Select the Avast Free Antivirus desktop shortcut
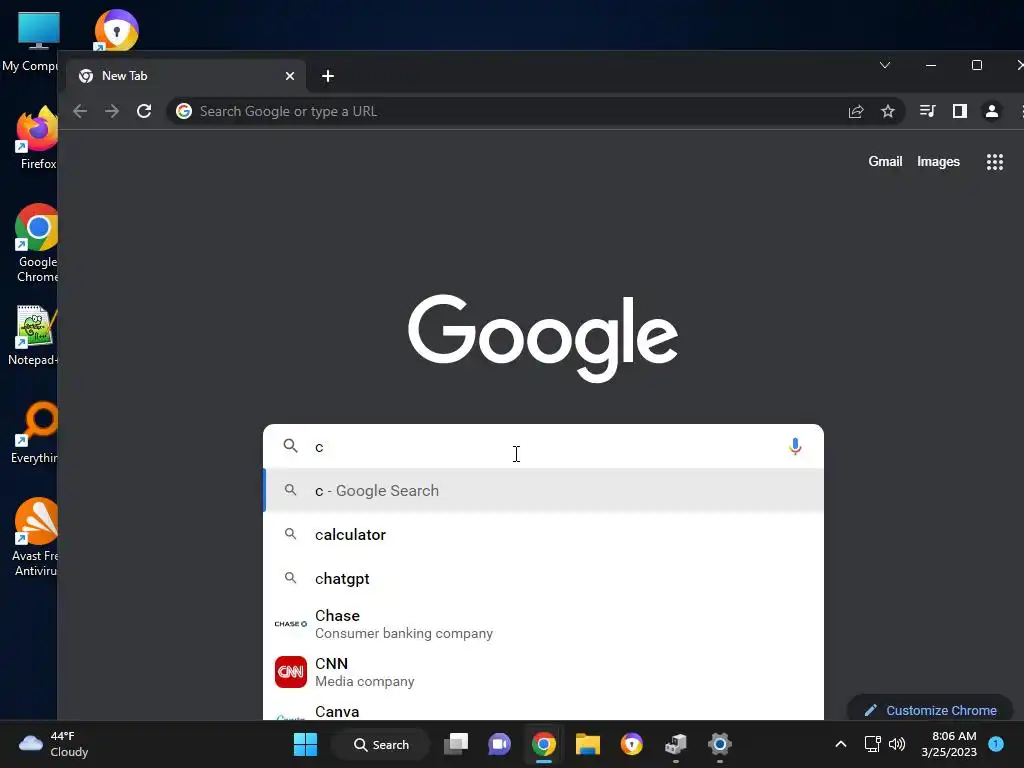This screenshot has width=1024, height=768. tap(35, 537)
